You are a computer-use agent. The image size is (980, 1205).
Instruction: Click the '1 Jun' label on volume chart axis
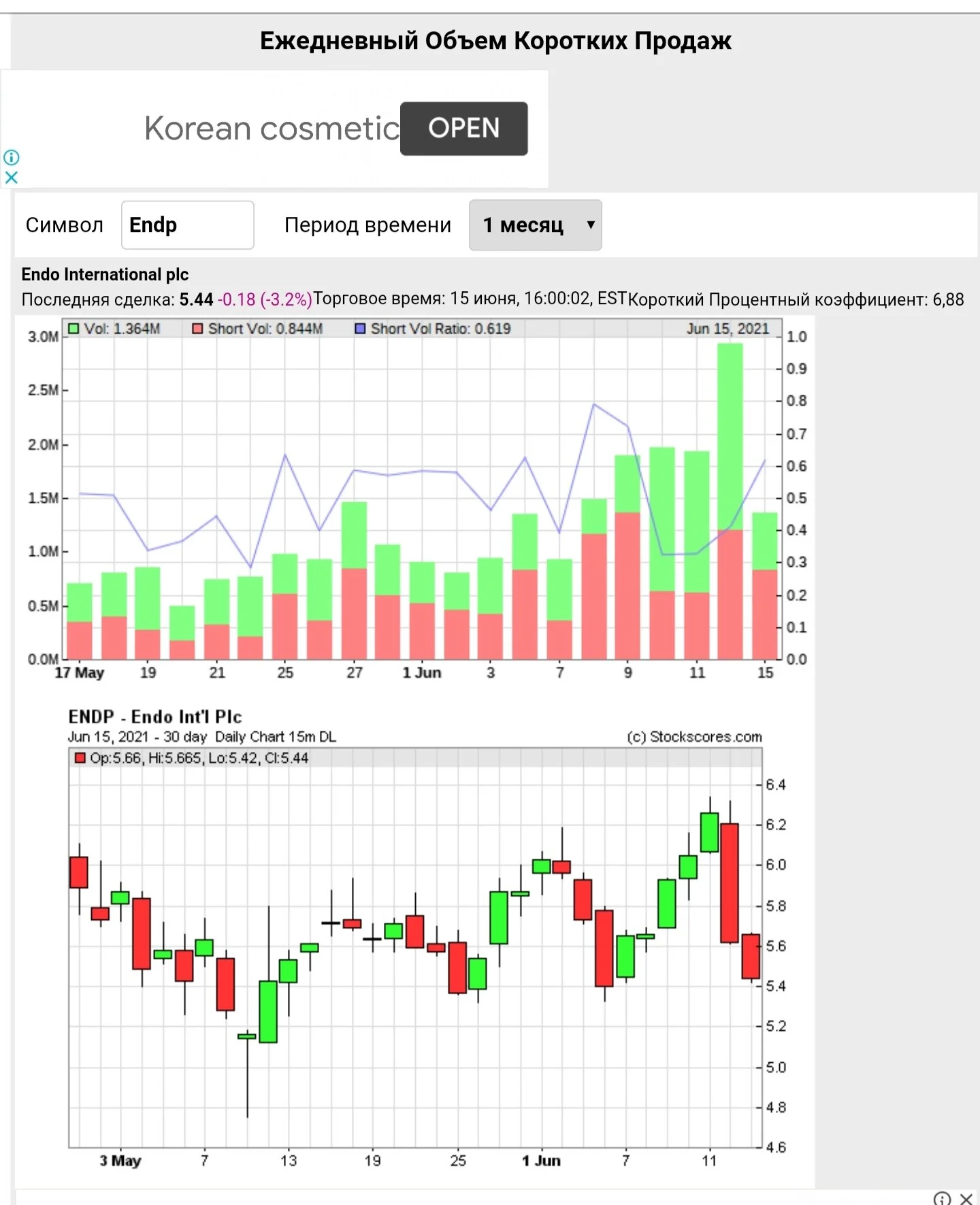click(422, 673)
